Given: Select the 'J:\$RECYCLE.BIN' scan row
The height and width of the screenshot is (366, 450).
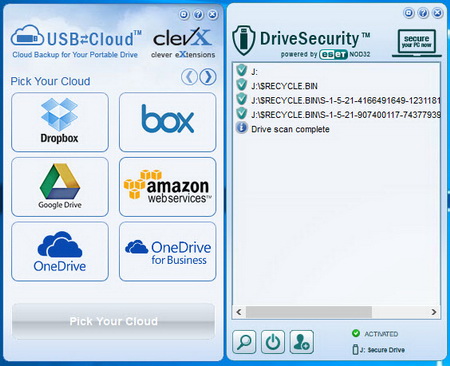Looking at the screenshot, I should click(x=337, y=86).
